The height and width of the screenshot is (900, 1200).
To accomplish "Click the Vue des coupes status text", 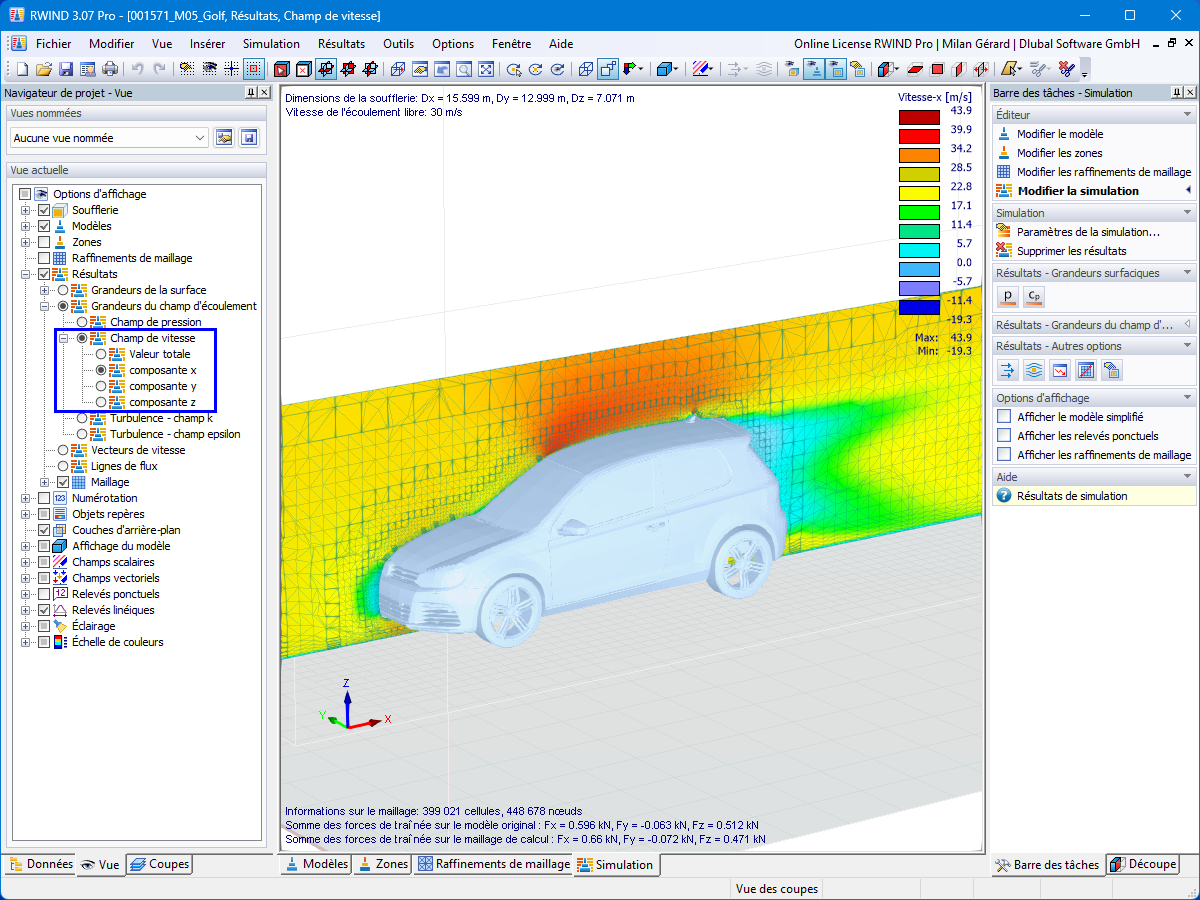I will (777, 889).
